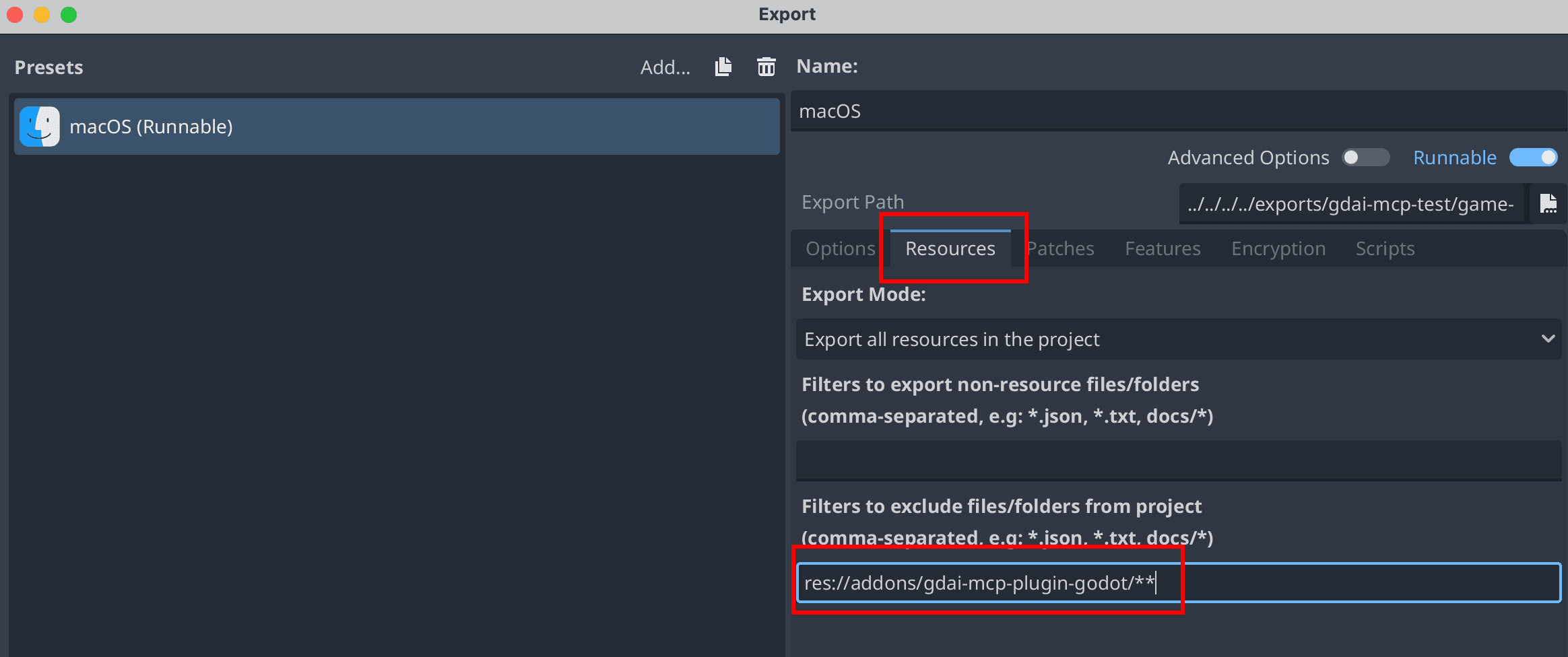Select the Patches tab
The width and height of the screenshot is (1568, 657).
coord(1060,248)
